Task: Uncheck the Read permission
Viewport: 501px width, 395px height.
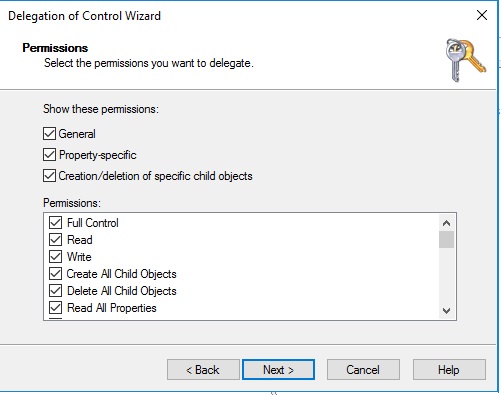Action: coord(55,240)
